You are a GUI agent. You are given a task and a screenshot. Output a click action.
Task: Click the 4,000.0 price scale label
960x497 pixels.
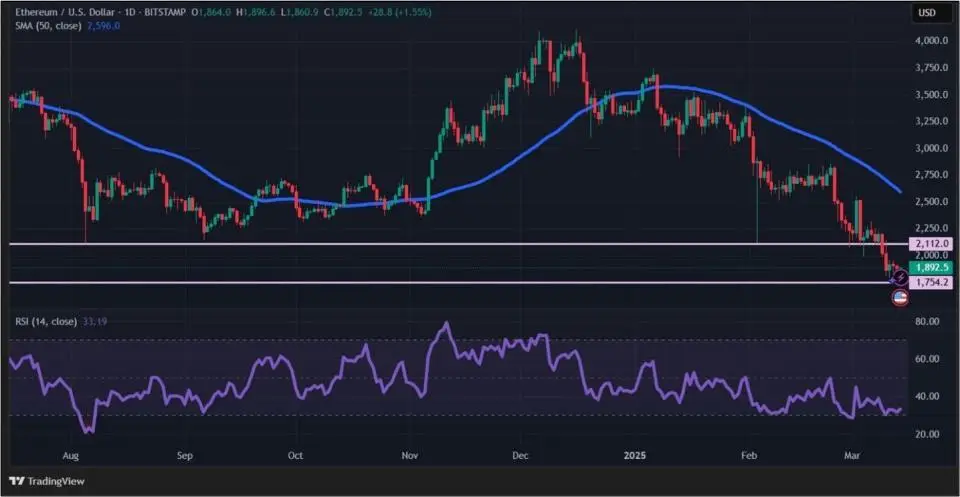coord(929,41)
